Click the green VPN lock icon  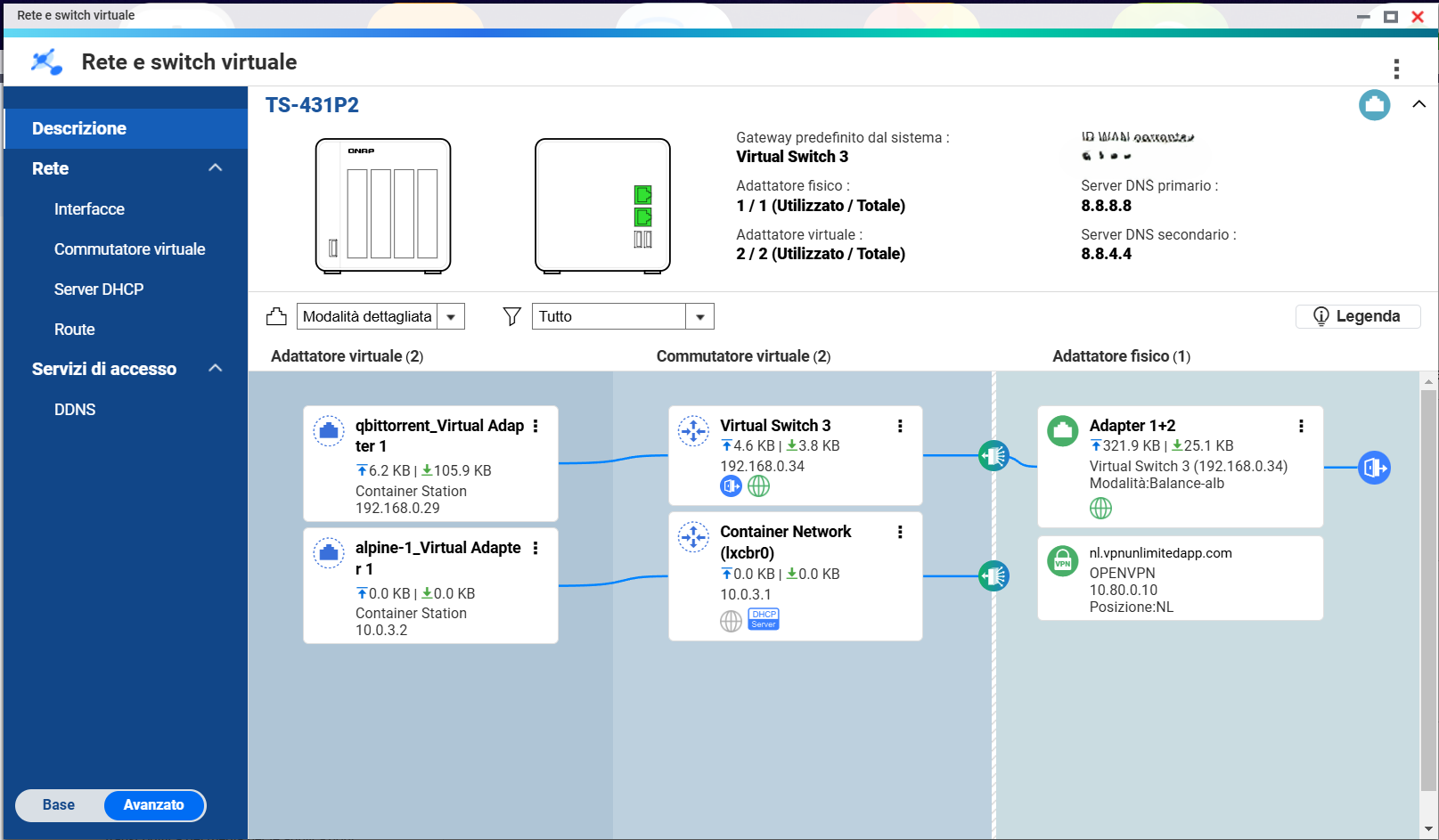[1062, 561]
